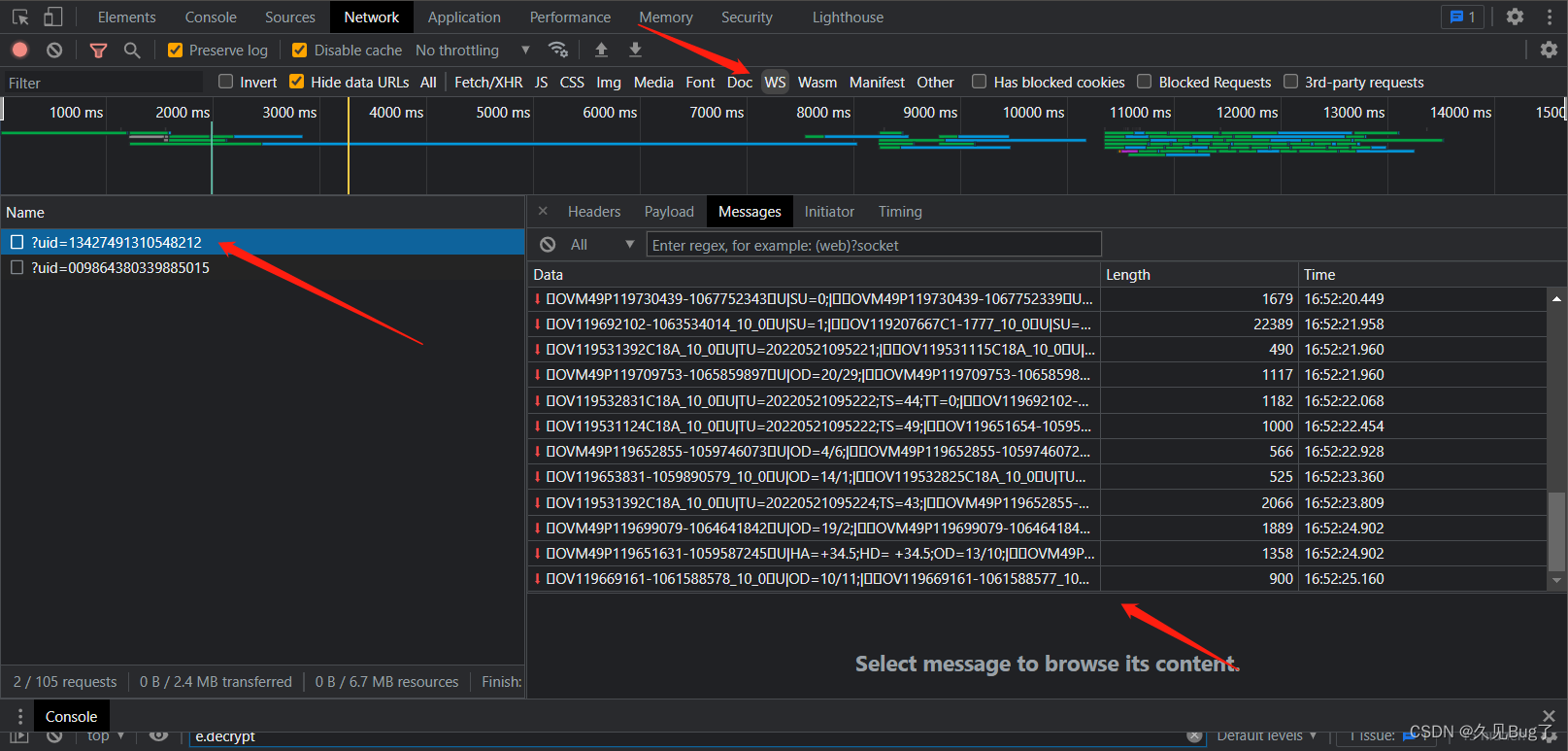Open the issues counter badge showing 1
Image resolution: width=1568 pixels, height=751 pixels.
1462,17
